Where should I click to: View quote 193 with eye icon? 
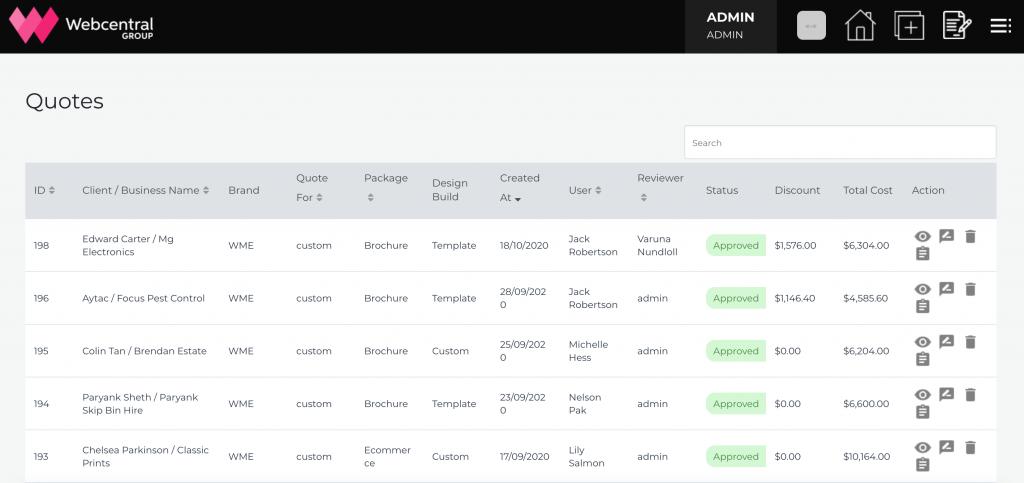[922, 448]
